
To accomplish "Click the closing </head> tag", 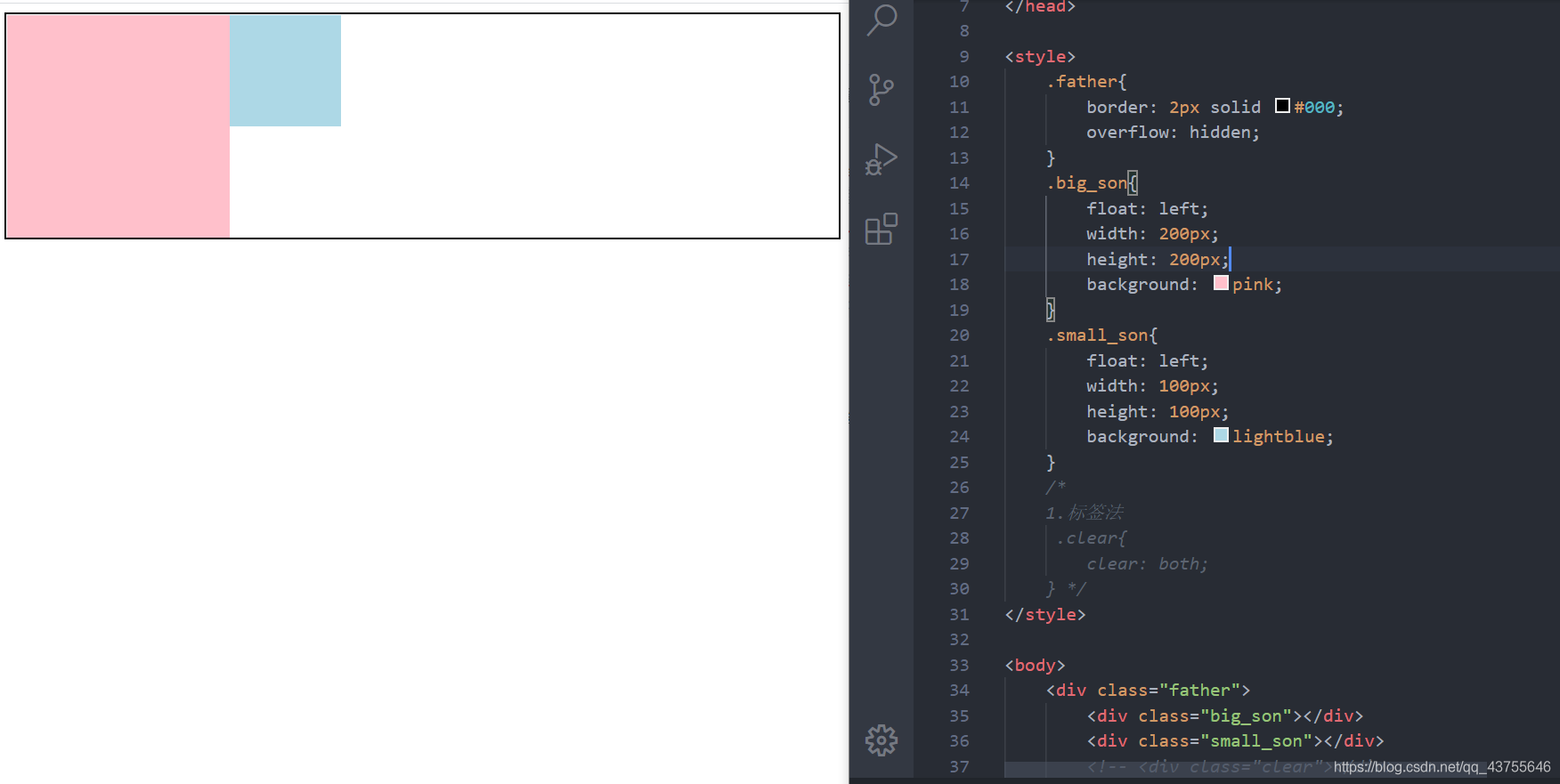I will pyautogui.click(x=1040, y=7).
